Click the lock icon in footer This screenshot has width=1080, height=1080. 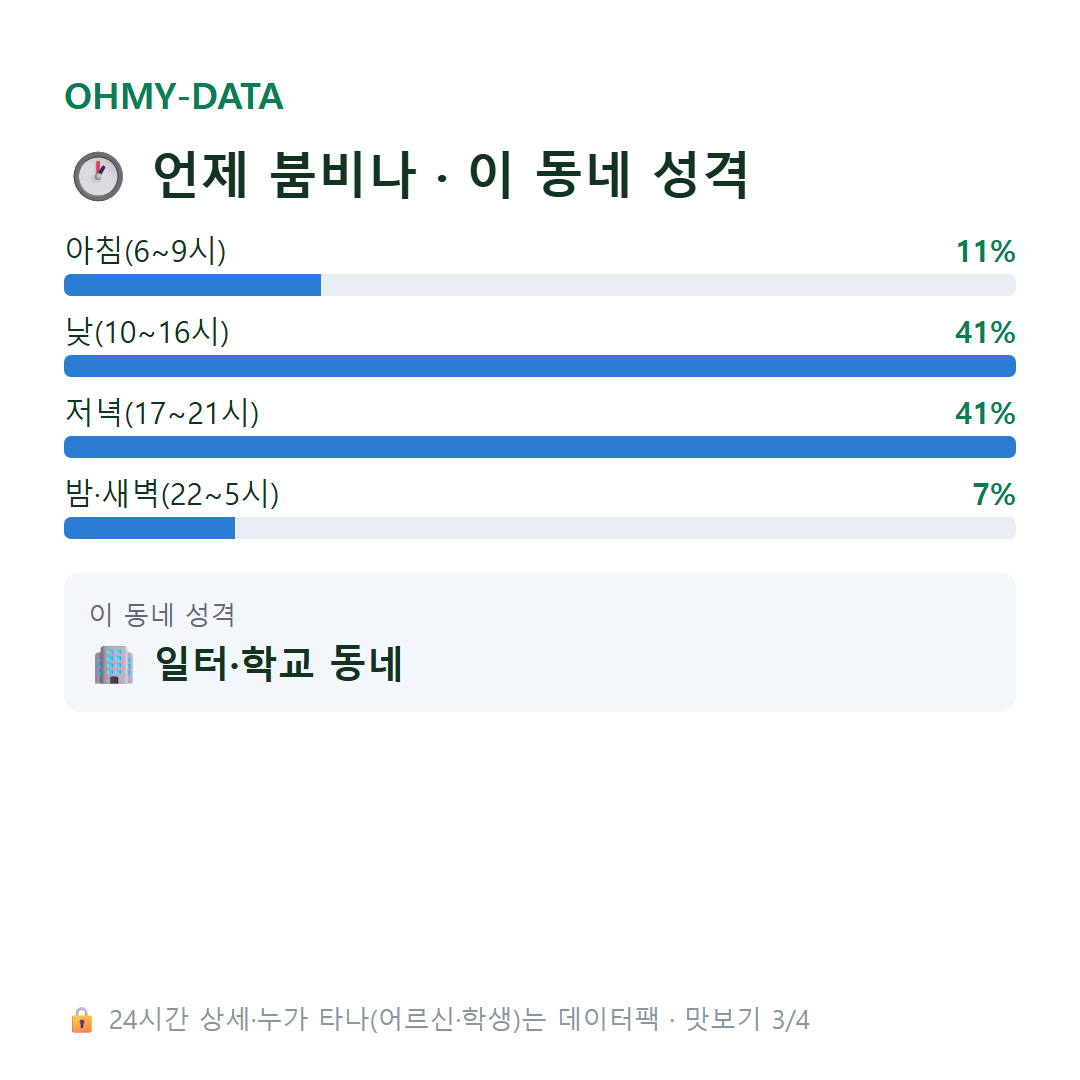tap(81, 1020)
